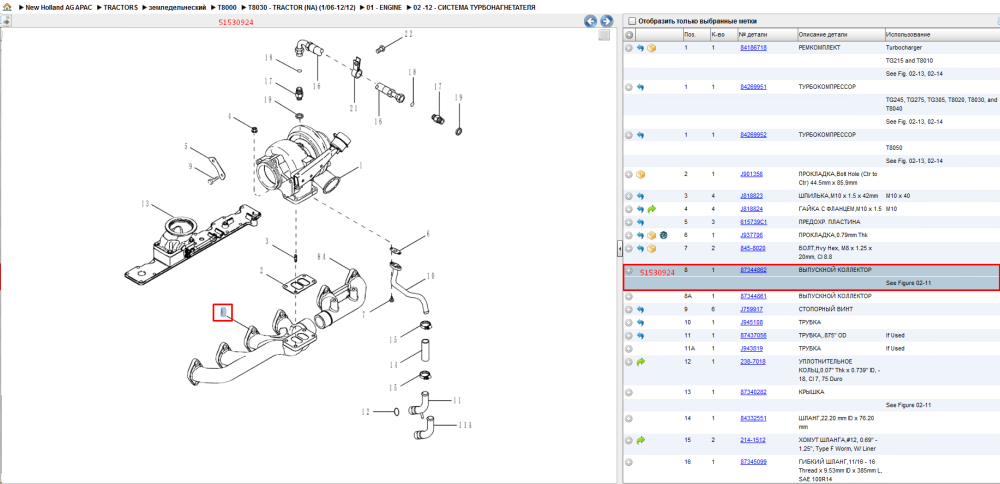
Task: Navigate to next figure with right arrow
Action: pyautogui.click(x=607, y=21)
